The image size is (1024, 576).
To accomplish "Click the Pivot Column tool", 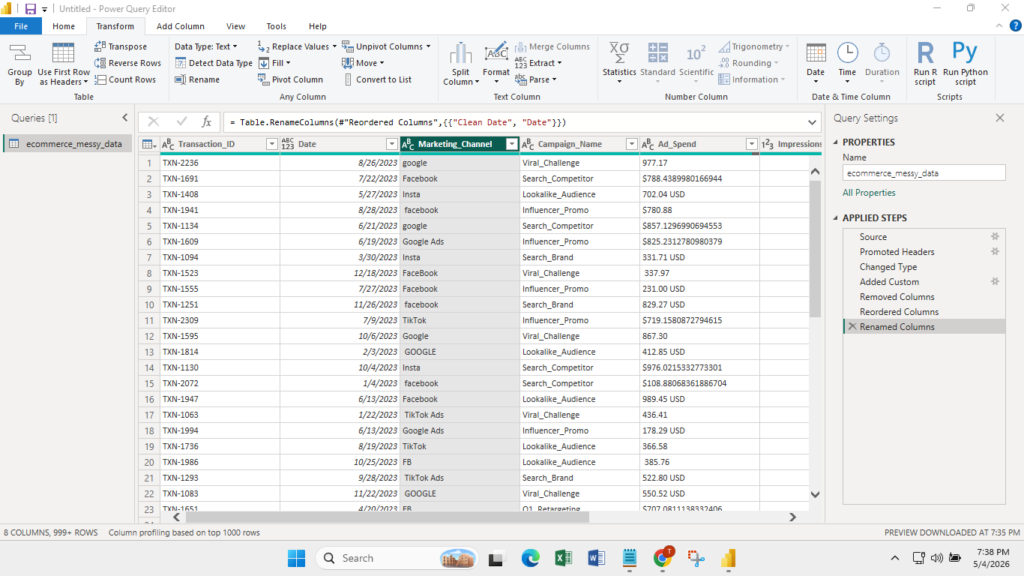I will (x=291, y=79).
